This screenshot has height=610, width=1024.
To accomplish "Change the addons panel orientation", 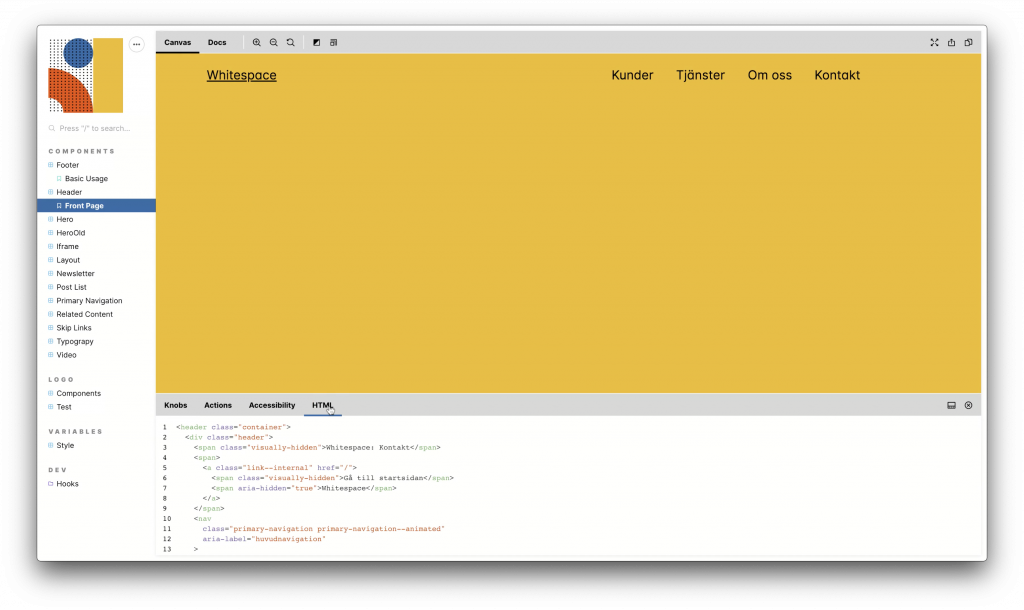I will tap(951, 405).
